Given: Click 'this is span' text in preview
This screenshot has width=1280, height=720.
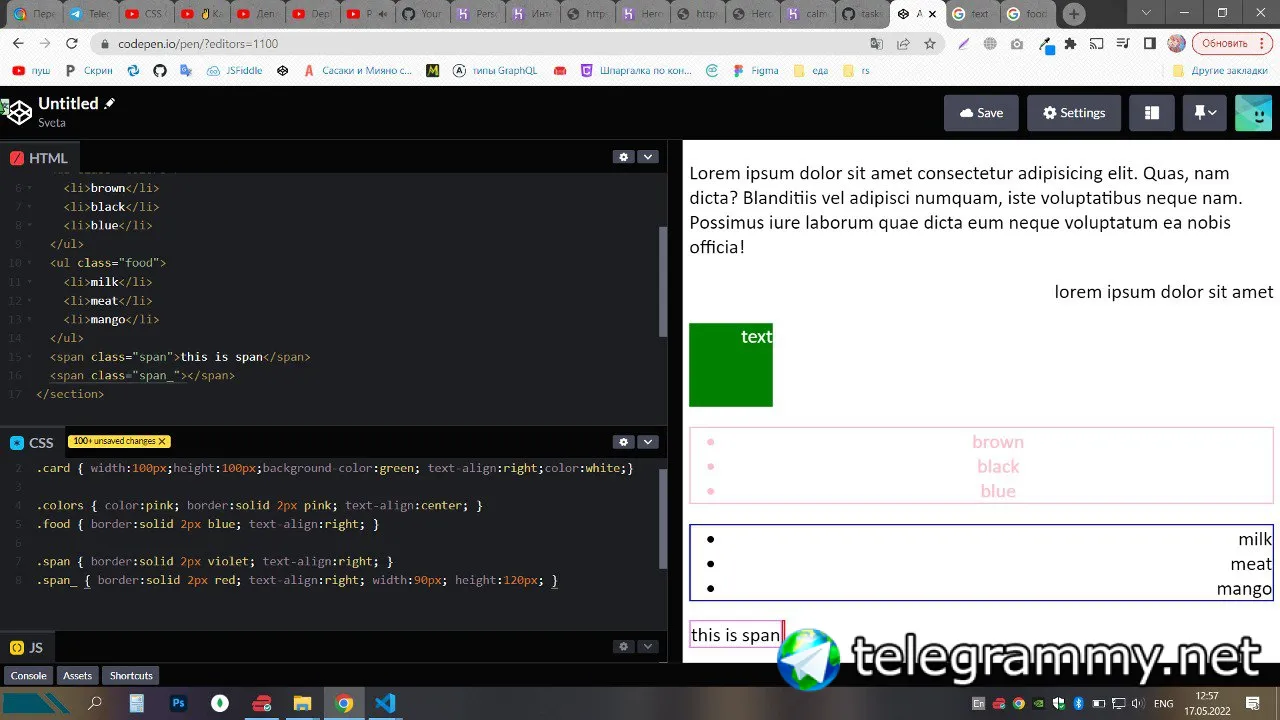Looking at the screenshot, I should click(x=735, y=635).
